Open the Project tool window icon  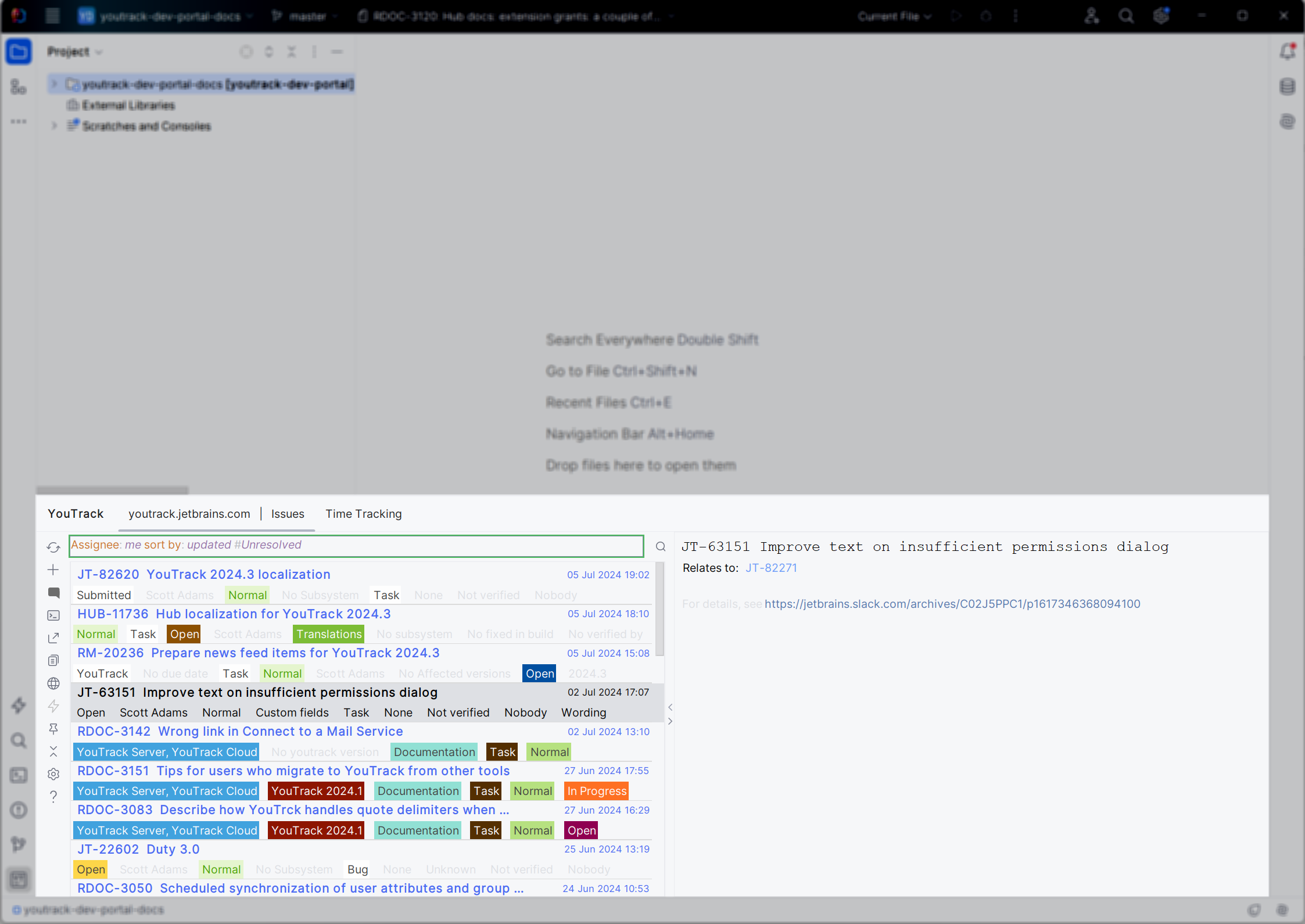pos(18,52)
